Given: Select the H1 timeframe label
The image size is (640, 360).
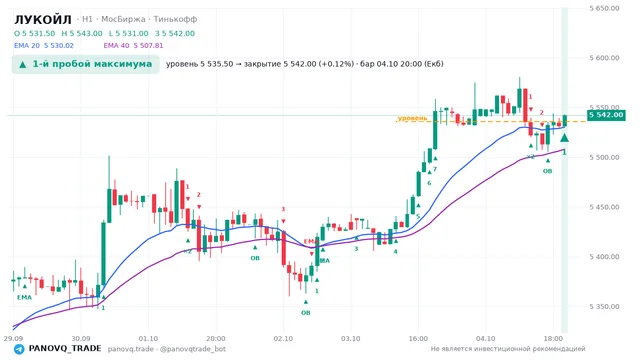Looking at the screenshot, I should click(x=87, y=19).
